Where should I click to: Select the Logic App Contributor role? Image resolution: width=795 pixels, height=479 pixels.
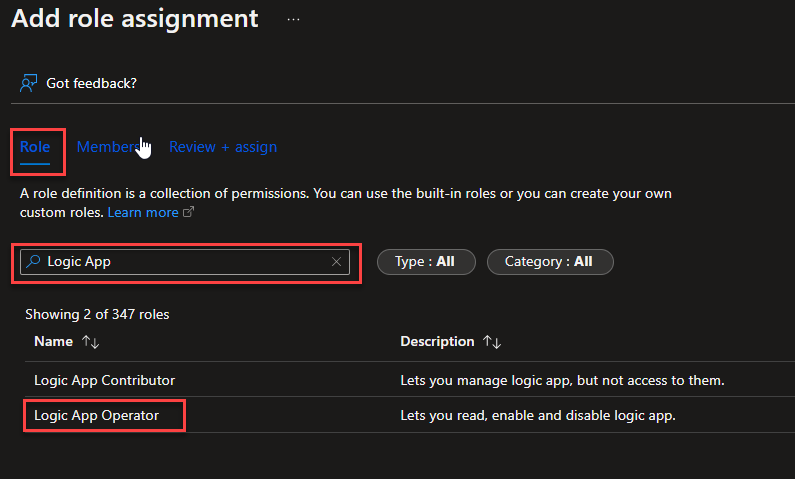click(x=104, y=380)
